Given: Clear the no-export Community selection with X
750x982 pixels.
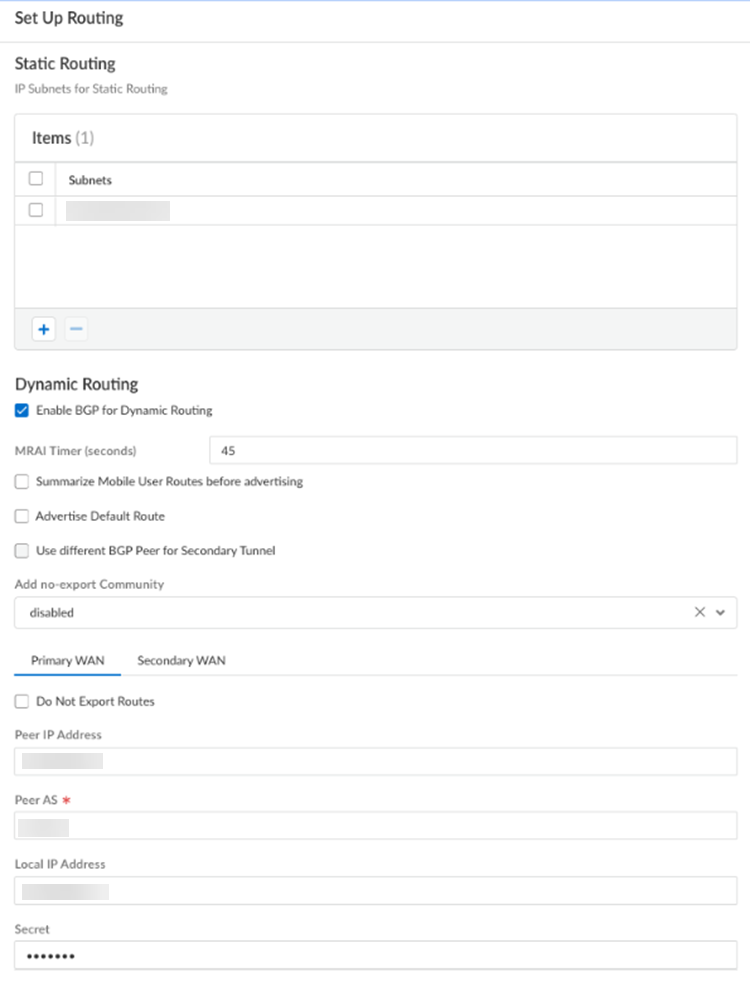Looking at the screenshot, I should tap(700, 612).
